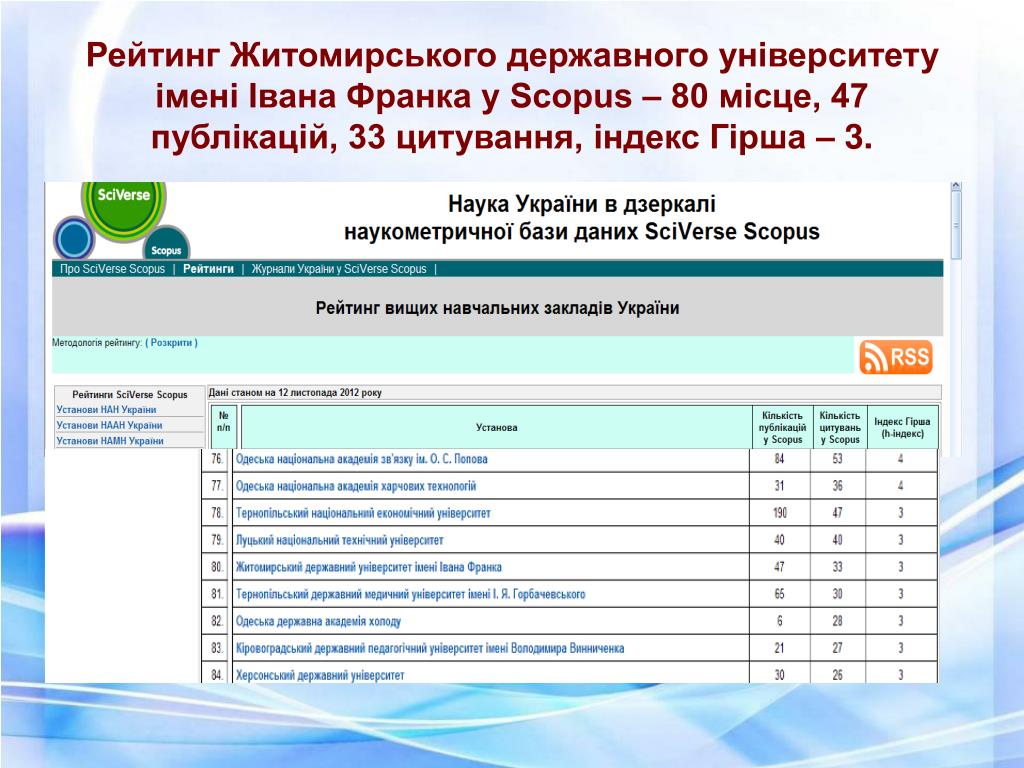The width and height of the screenshot is (1024, 768).
Task: Open Тернопільський національний економічний університет link
Action: [x=363, y=513]
